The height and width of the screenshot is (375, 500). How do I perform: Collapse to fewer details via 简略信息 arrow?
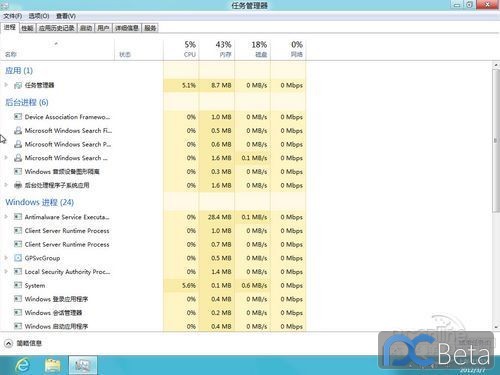coord(9,343)
